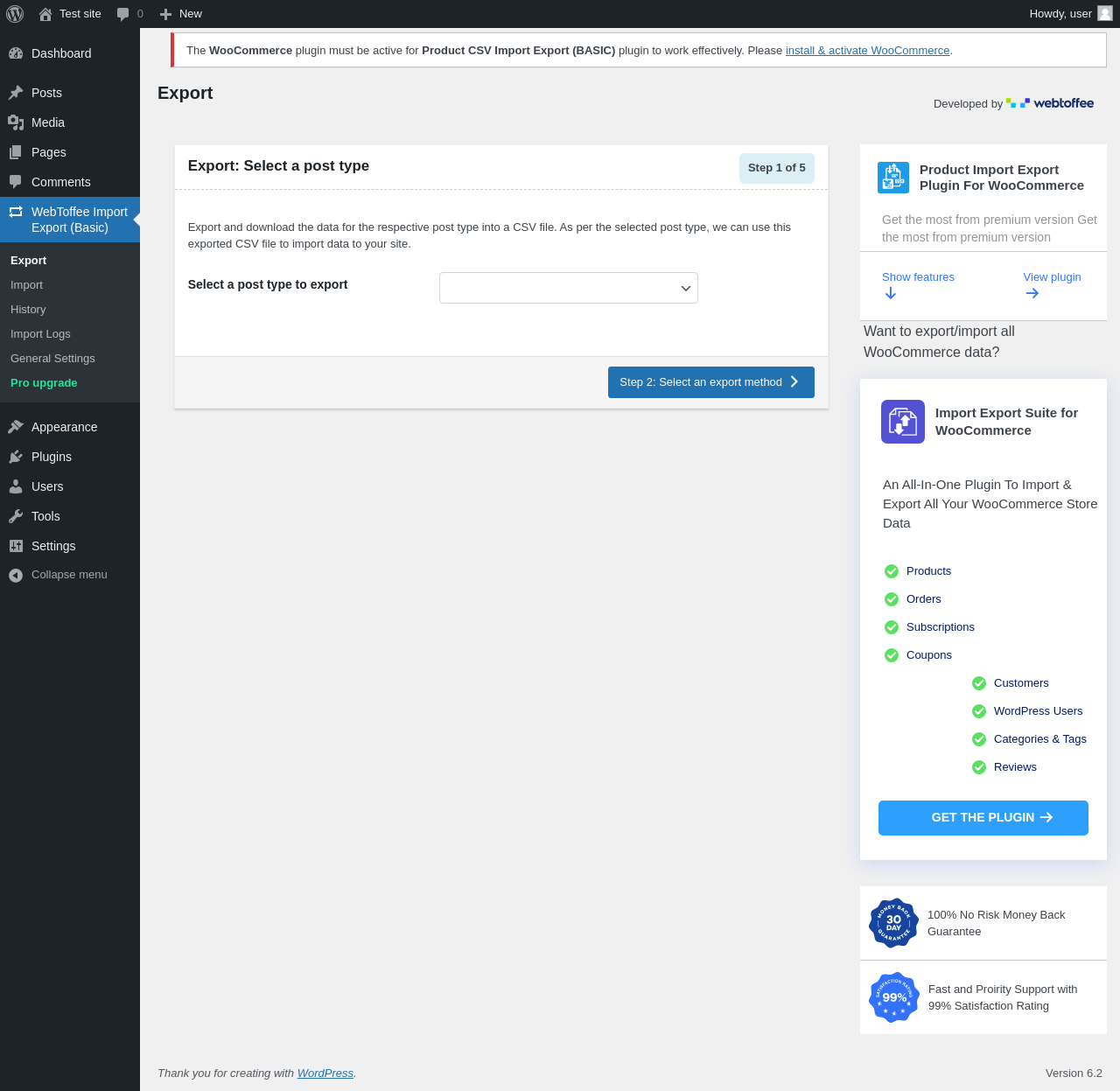This screenshot has height=1091, width=1120.
Task: Click the Customers feature text
Action: (x=1021, y=683)
